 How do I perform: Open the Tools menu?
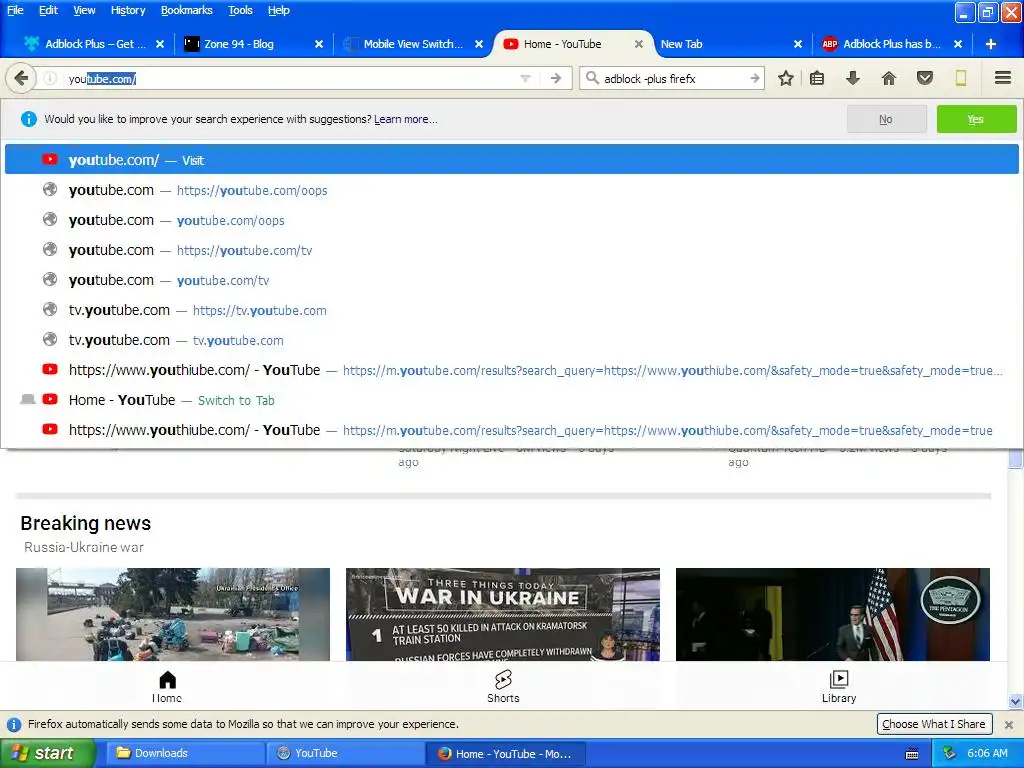tap(240, 10)
